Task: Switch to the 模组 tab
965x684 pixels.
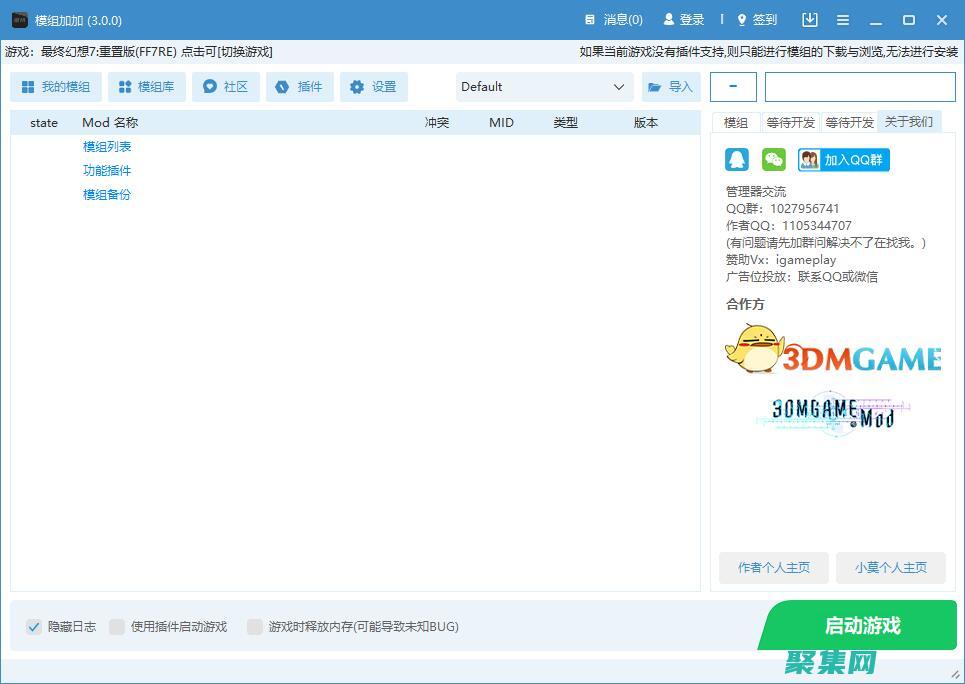Action: pyautogui.click(x=735, y=122)
